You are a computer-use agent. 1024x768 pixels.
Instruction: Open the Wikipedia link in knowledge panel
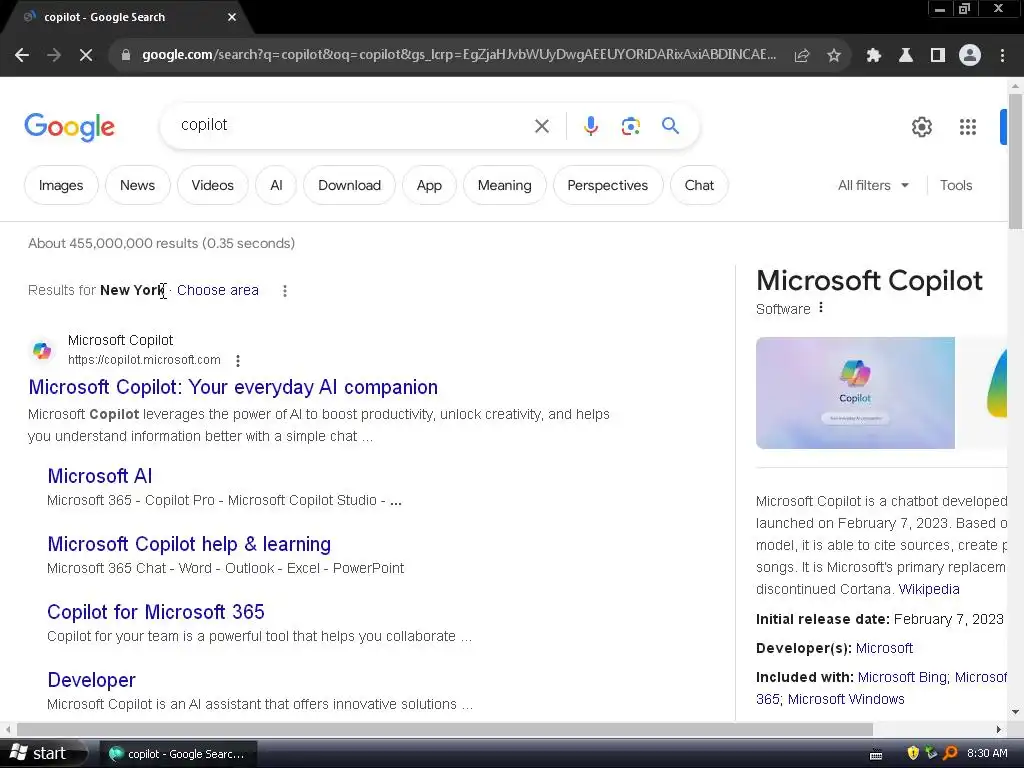(929, 589)
